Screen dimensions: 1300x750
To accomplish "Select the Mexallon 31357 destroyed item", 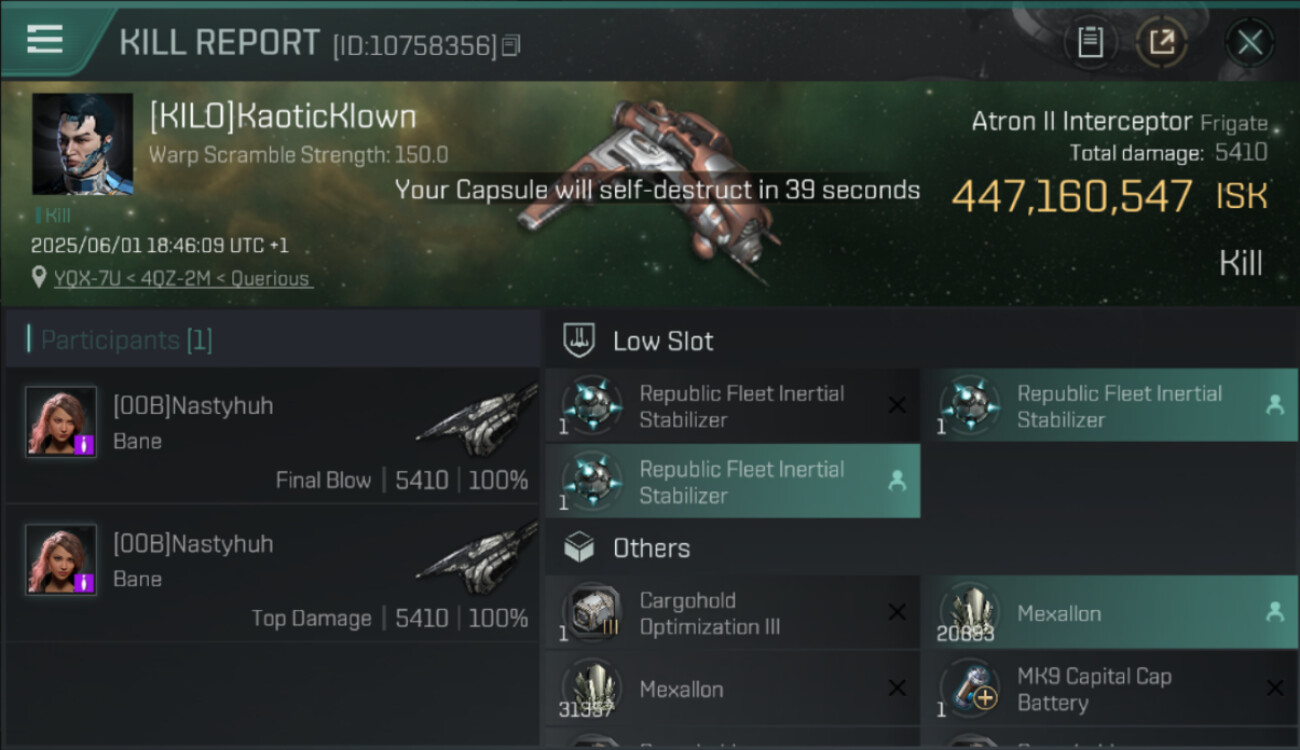I will pos(731,689).
